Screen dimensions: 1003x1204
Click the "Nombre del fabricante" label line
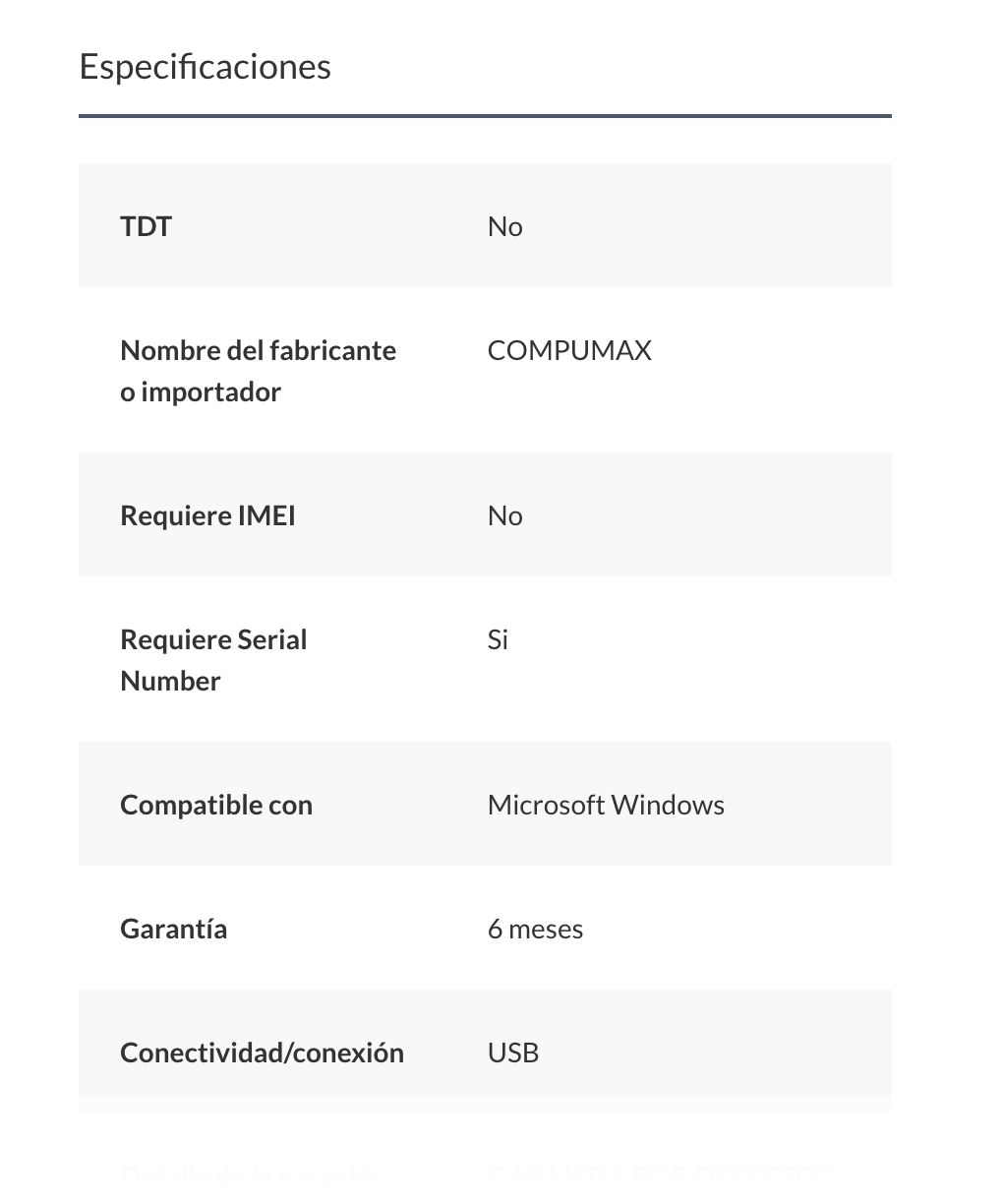point(258,350)
